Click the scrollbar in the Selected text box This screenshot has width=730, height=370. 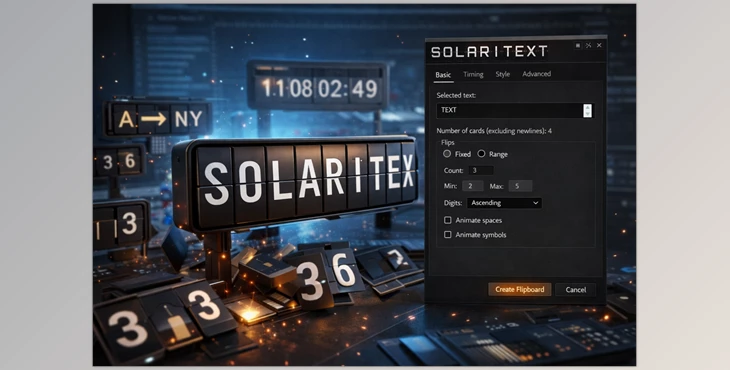[x=588, y=110]
